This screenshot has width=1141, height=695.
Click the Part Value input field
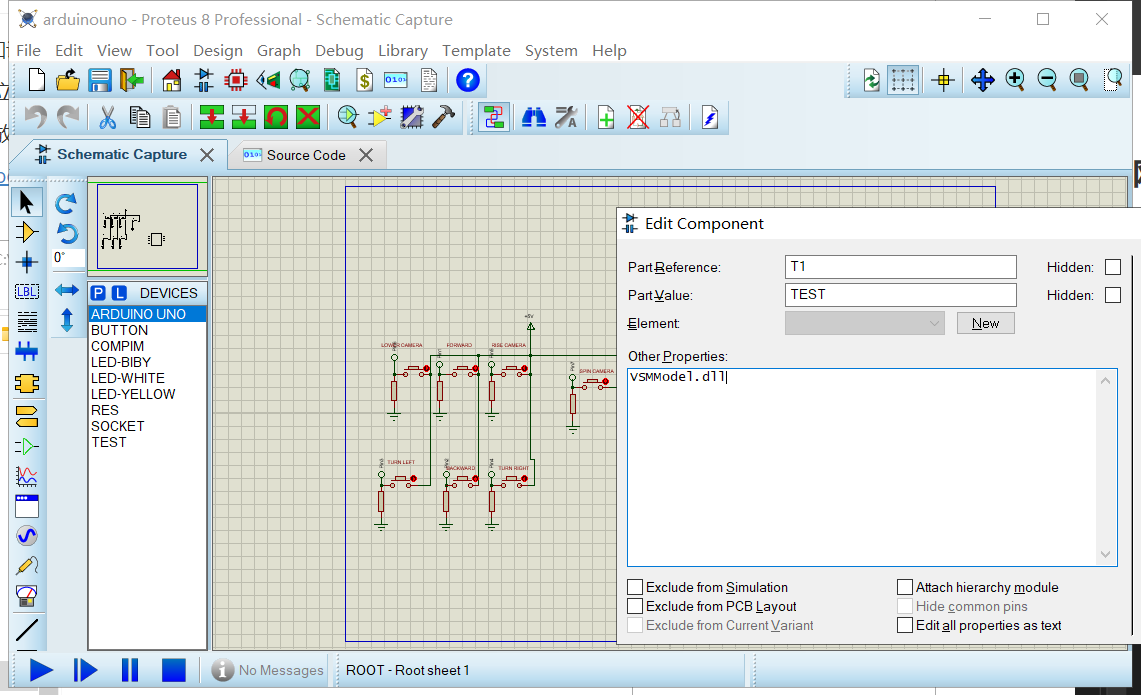[x=901, y=294]
